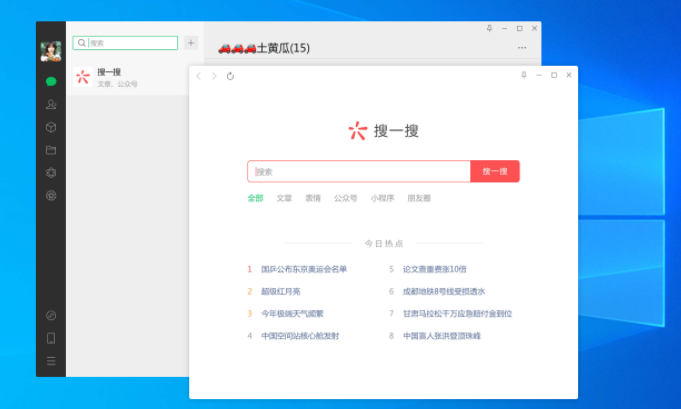The image size is (681, 409).
Task: Click the 土黄瓜(15) chat title
Action: [x=264, y=48]
